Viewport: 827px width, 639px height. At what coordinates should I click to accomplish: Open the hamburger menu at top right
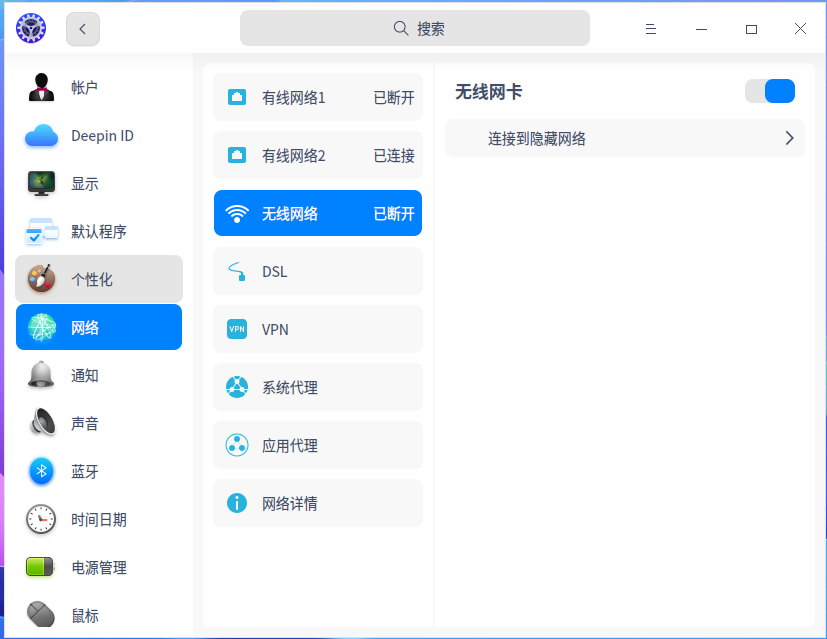pos(651,29)
